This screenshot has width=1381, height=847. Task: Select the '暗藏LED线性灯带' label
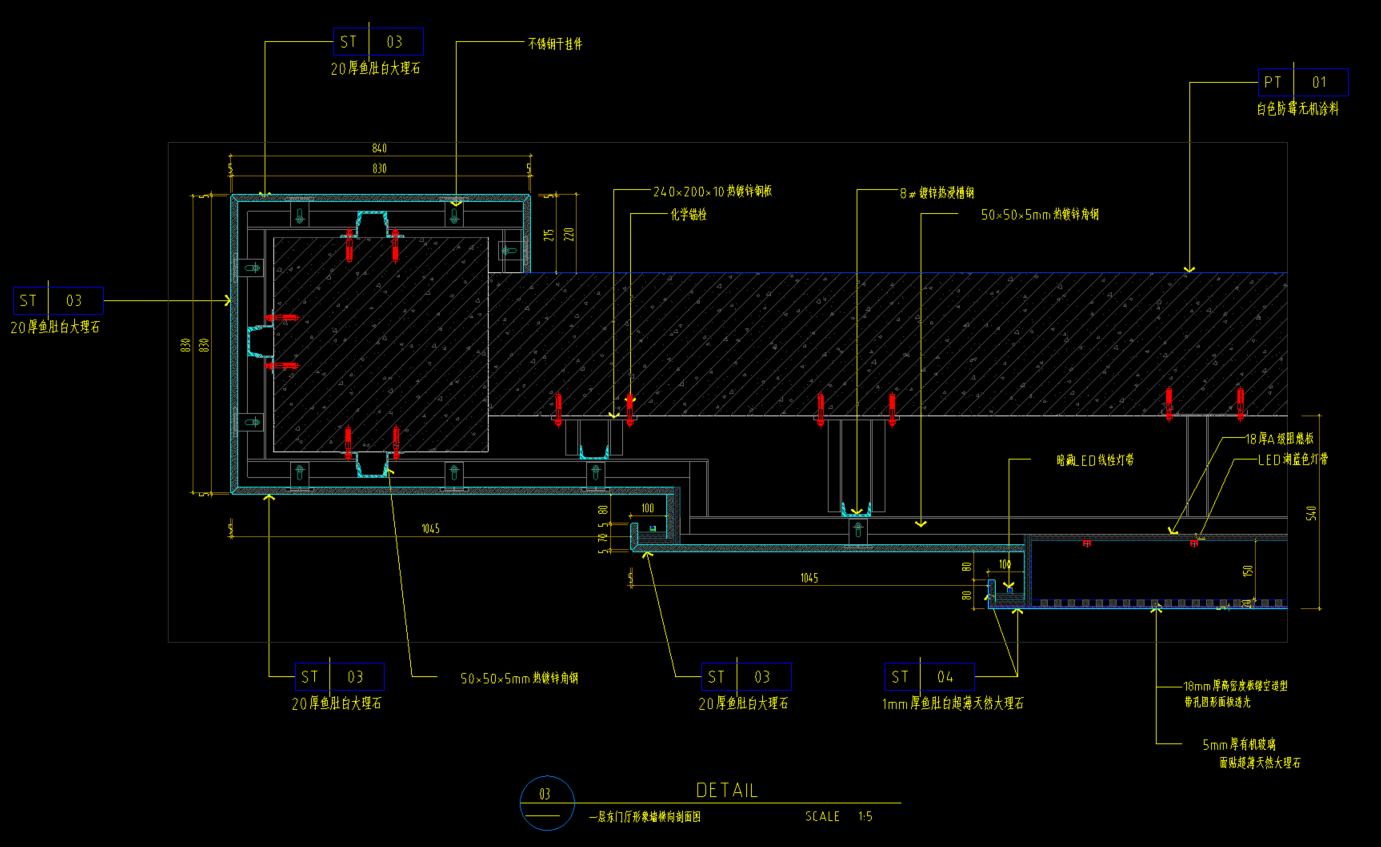tap(1095, 461)
